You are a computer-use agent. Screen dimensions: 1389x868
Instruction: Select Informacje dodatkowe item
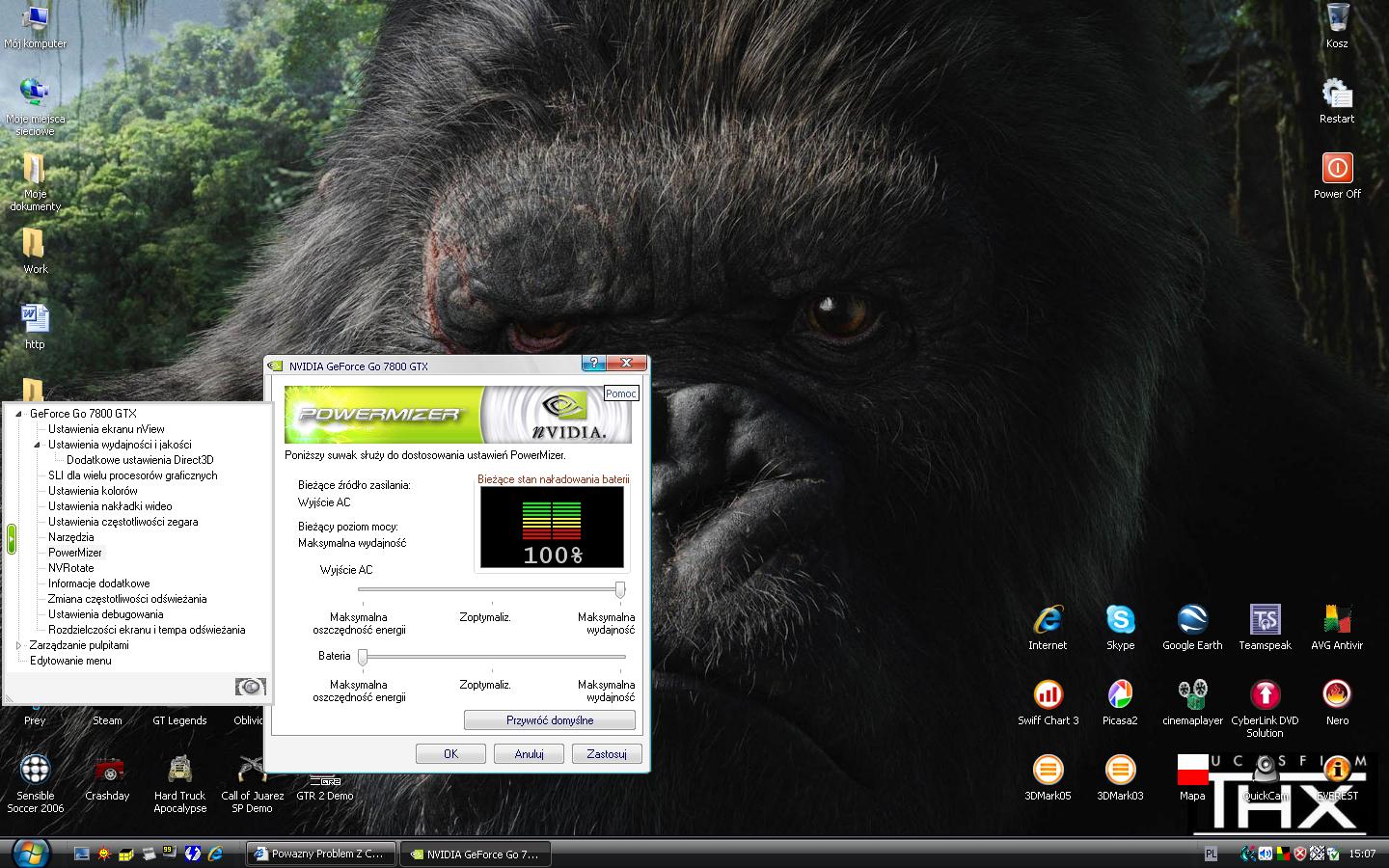99,583
